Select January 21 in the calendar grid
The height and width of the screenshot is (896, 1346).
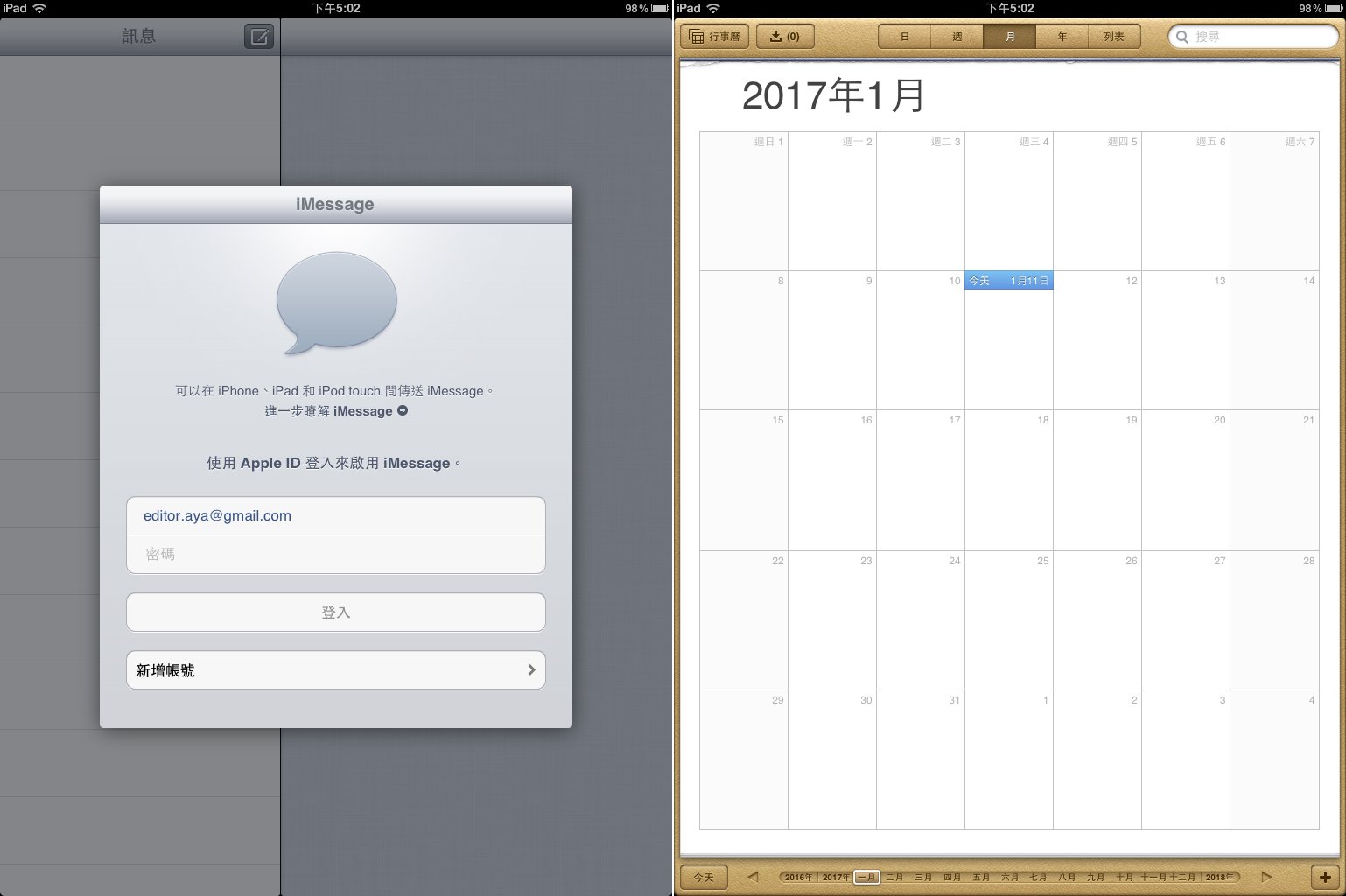click(1274, 480)
